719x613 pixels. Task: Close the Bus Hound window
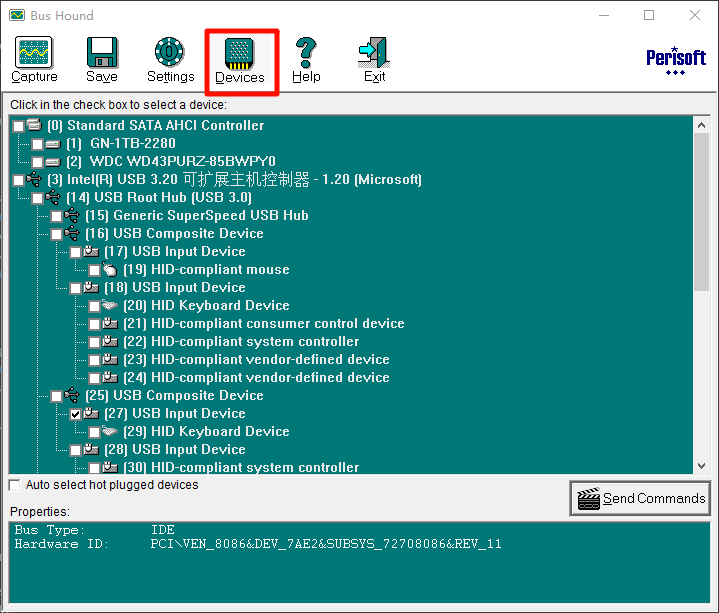[x=695, y=16]
